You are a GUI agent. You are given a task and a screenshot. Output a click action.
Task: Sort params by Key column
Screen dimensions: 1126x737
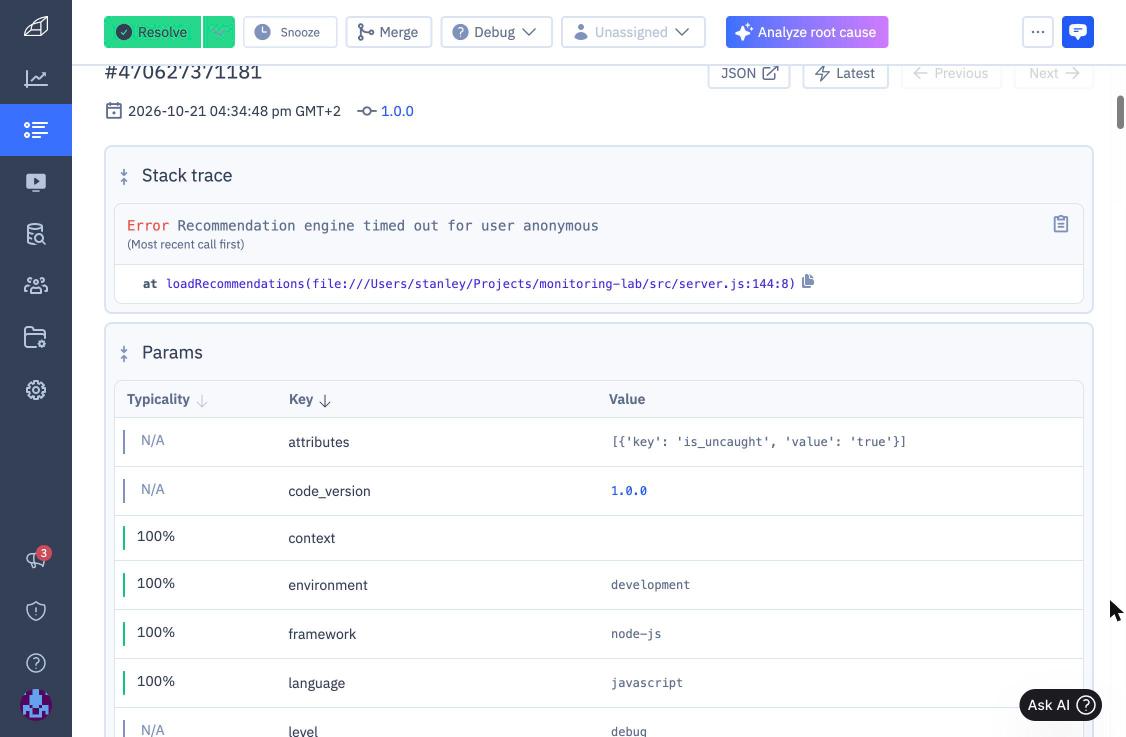coord(310,399)
